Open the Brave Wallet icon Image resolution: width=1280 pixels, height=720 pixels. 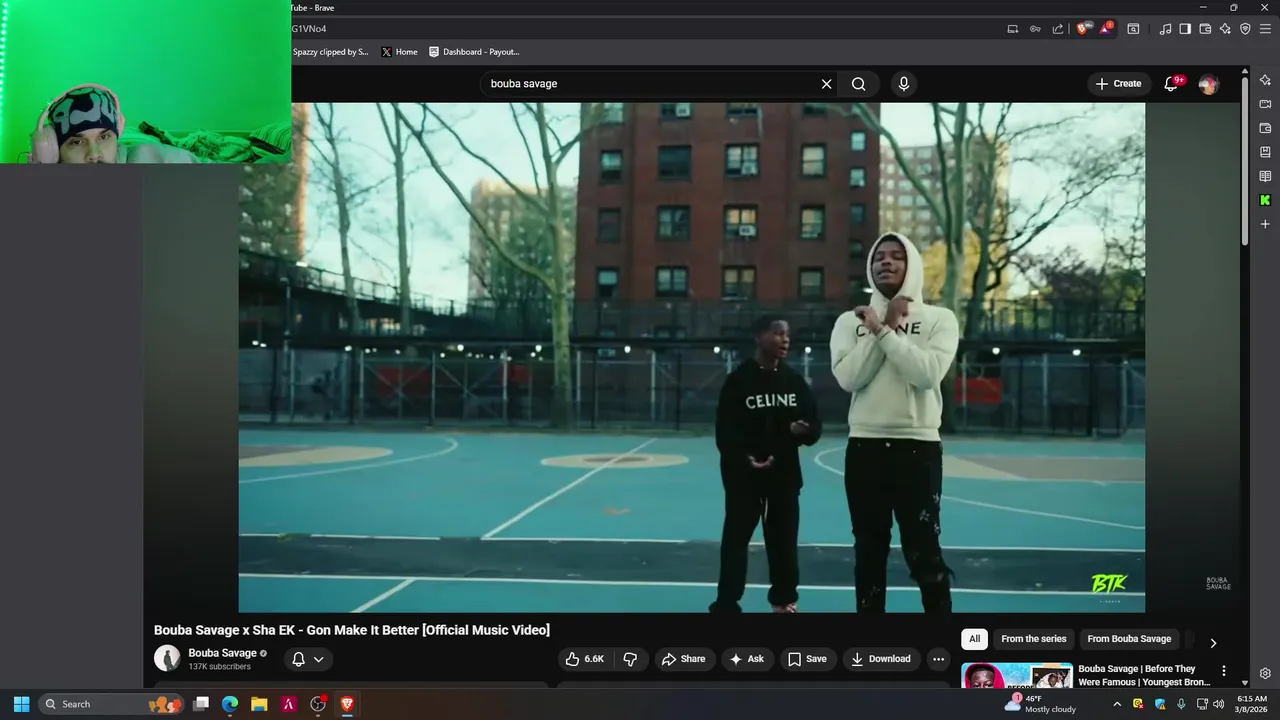[x=1205, y=29]
